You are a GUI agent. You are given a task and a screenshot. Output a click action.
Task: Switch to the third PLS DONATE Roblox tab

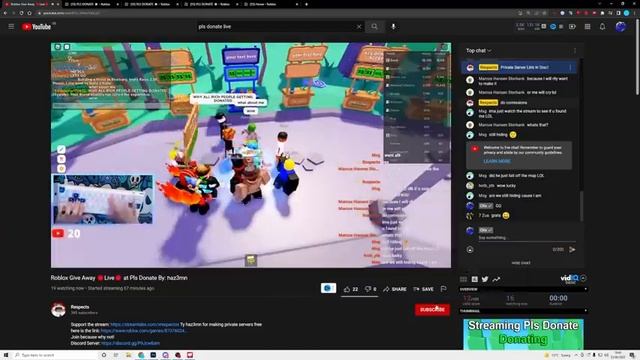[150, 4]
